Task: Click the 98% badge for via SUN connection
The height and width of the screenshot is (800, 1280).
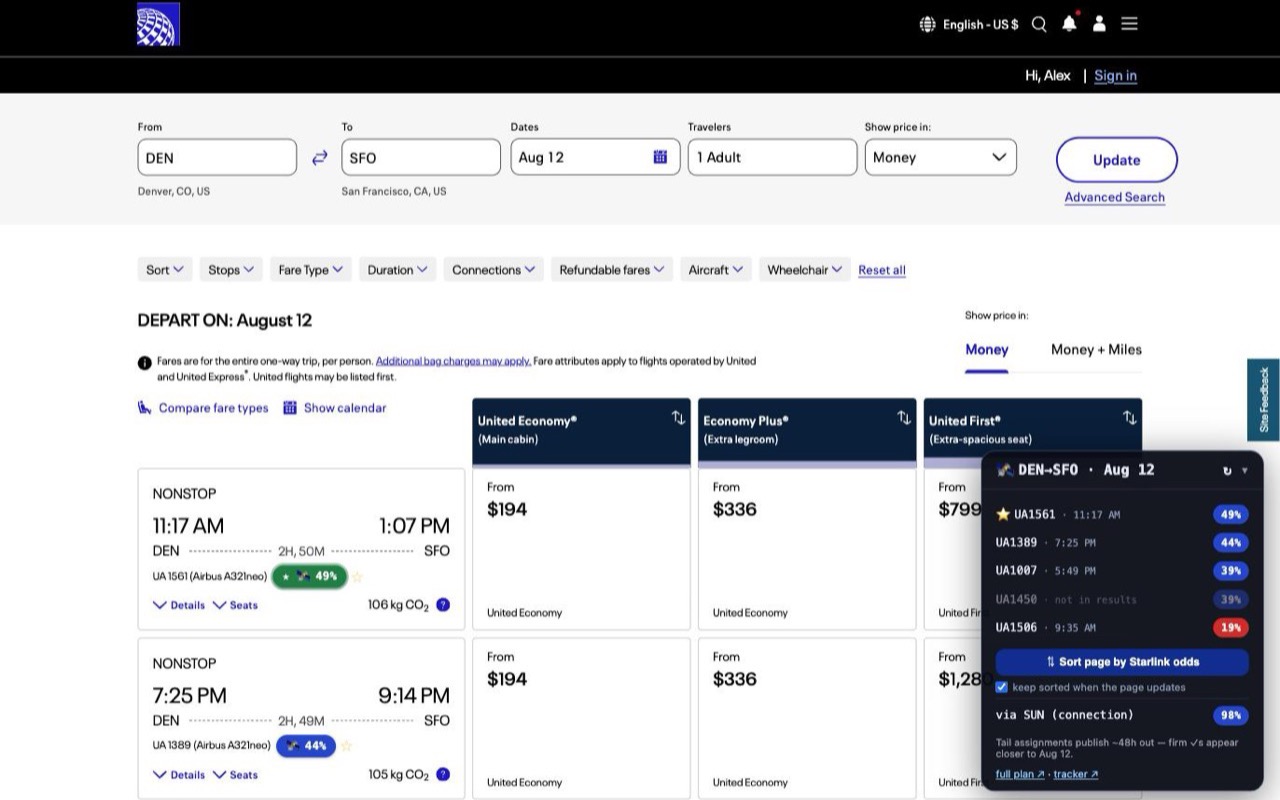Action: coord(1231,715)
